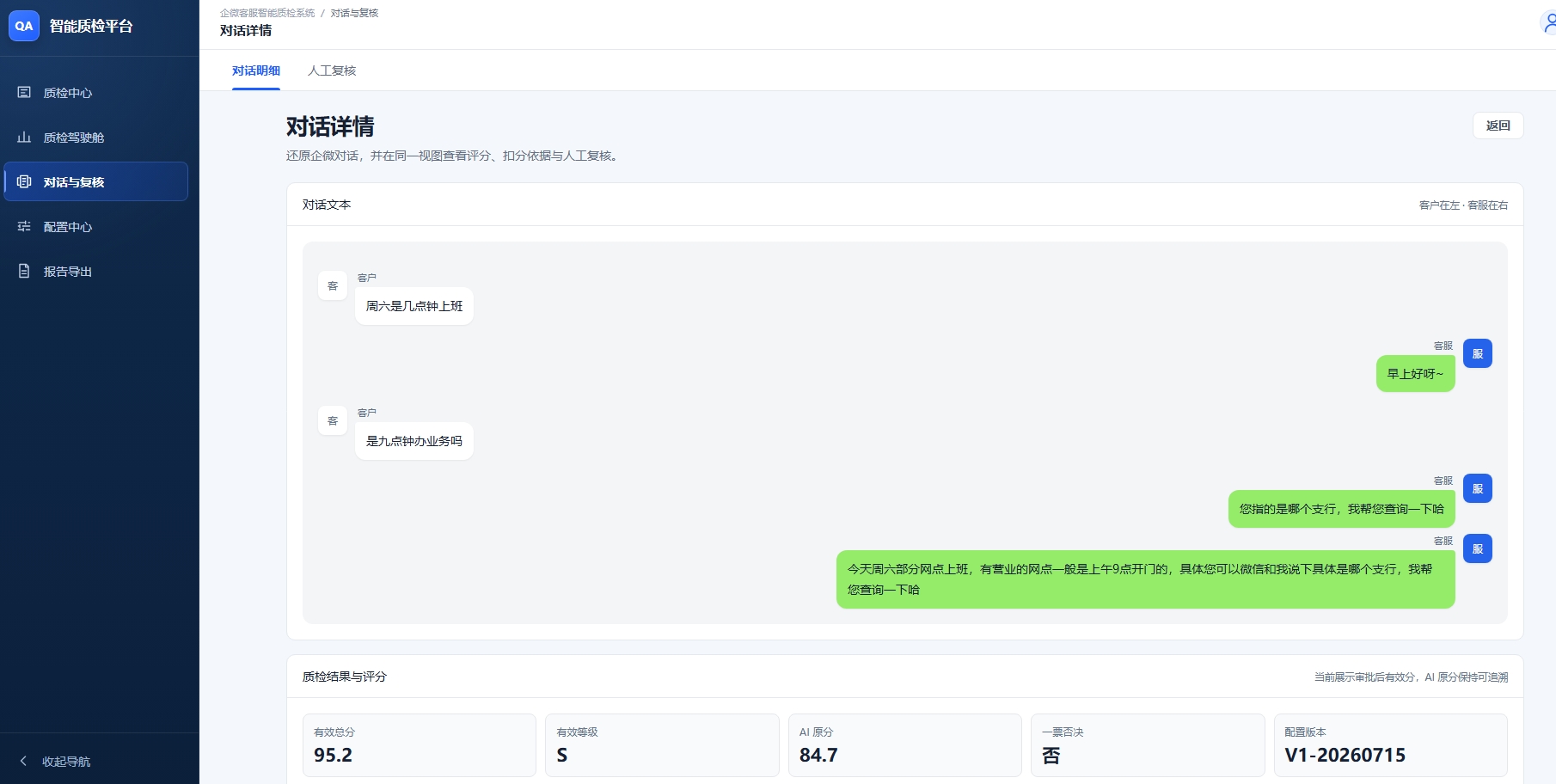Click the AI 原分 card showing 84.7

(905, 745)
